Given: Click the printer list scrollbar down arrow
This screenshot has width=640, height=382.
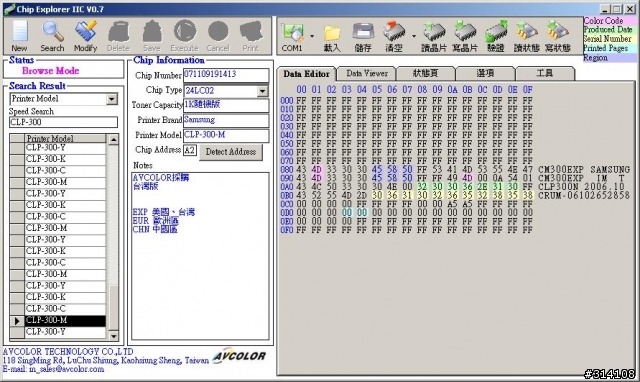Looking at the screenshot, I should point(113,336).
